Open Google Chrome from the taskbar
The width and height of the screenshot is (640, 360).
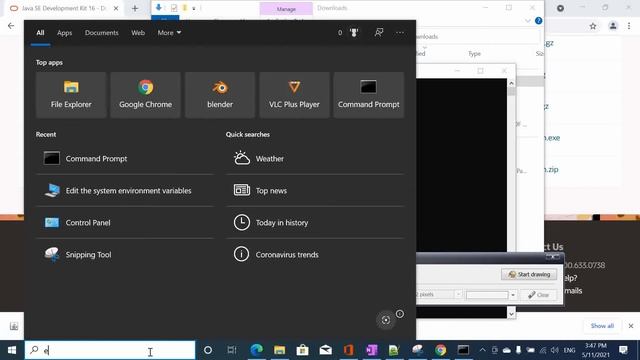440,350
